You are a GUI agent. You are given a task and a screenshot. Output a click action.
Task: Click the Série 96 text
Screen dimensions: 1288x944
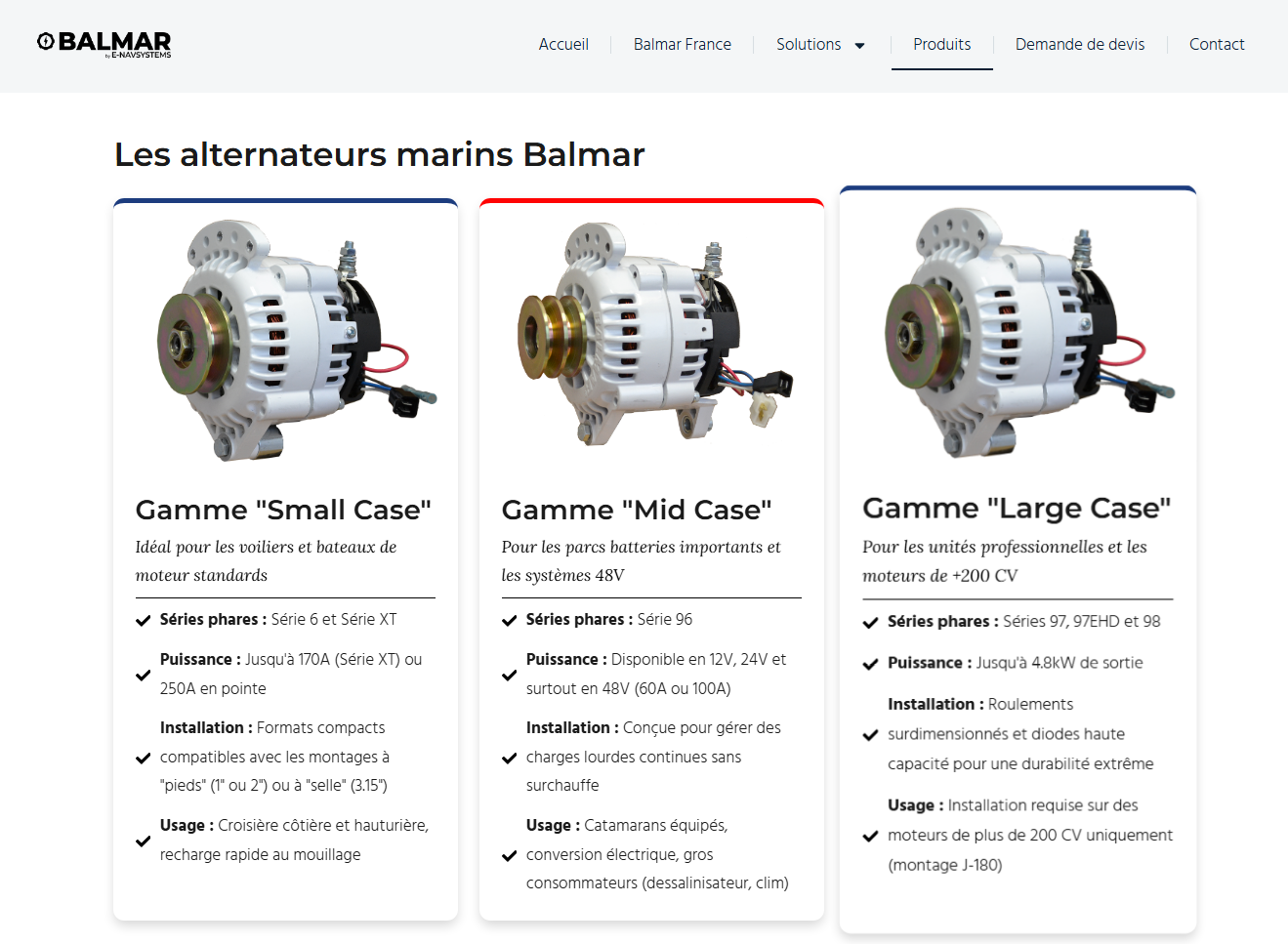pyautogui.click(x=664, y=619)
